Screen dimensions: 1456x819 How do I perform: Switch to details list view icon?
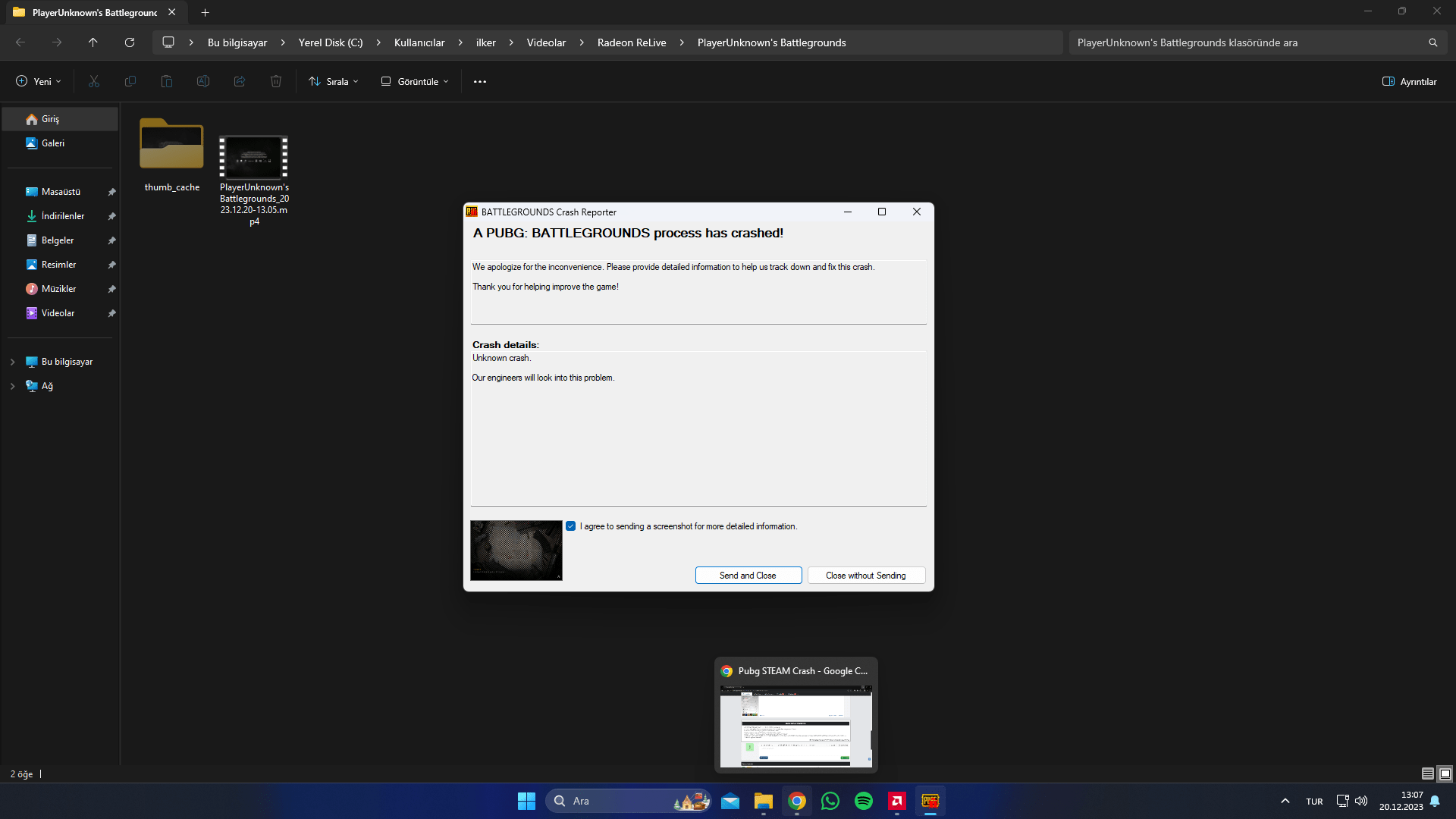1428,773
